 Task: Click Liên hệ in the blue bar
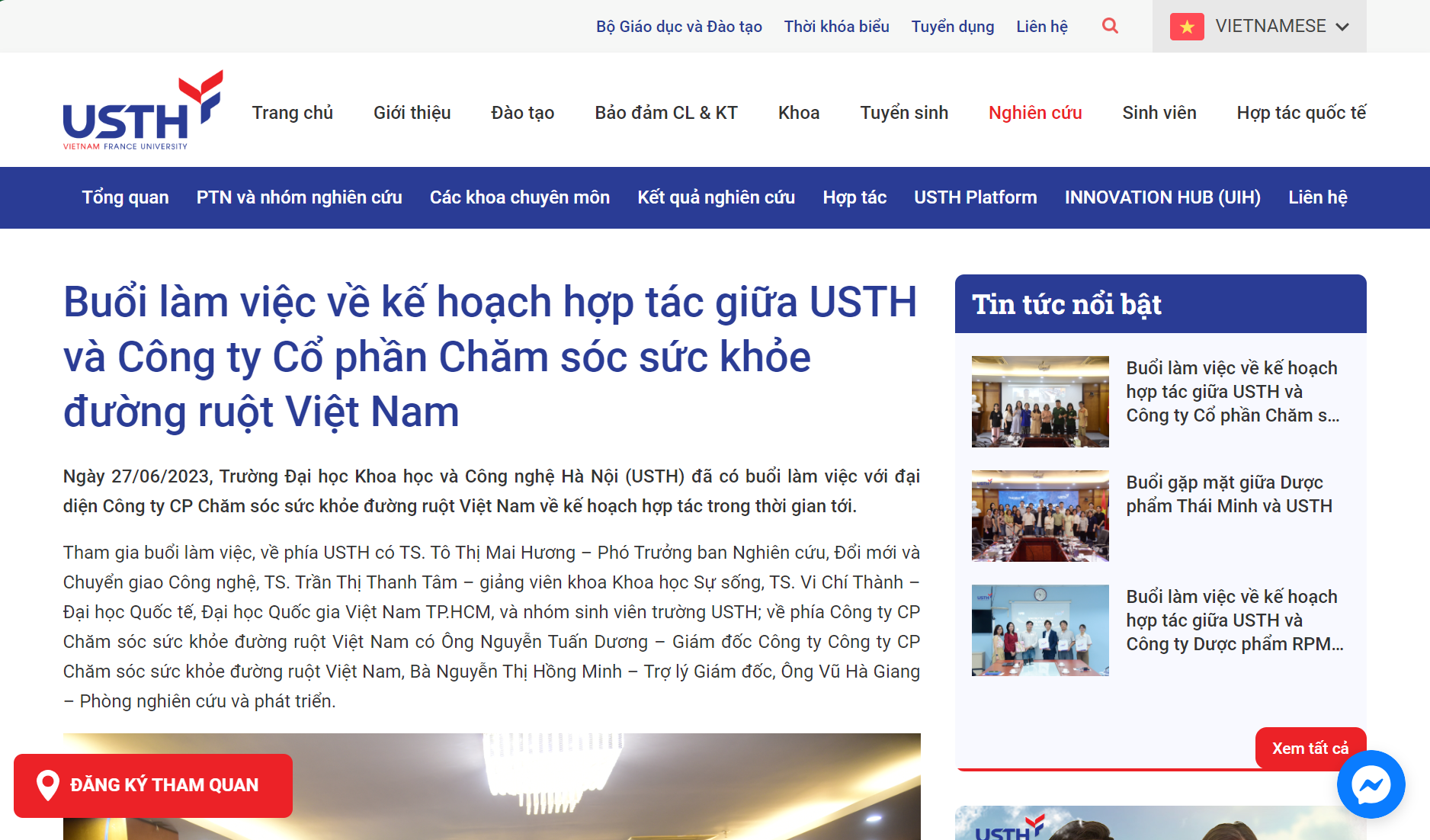1318,197
